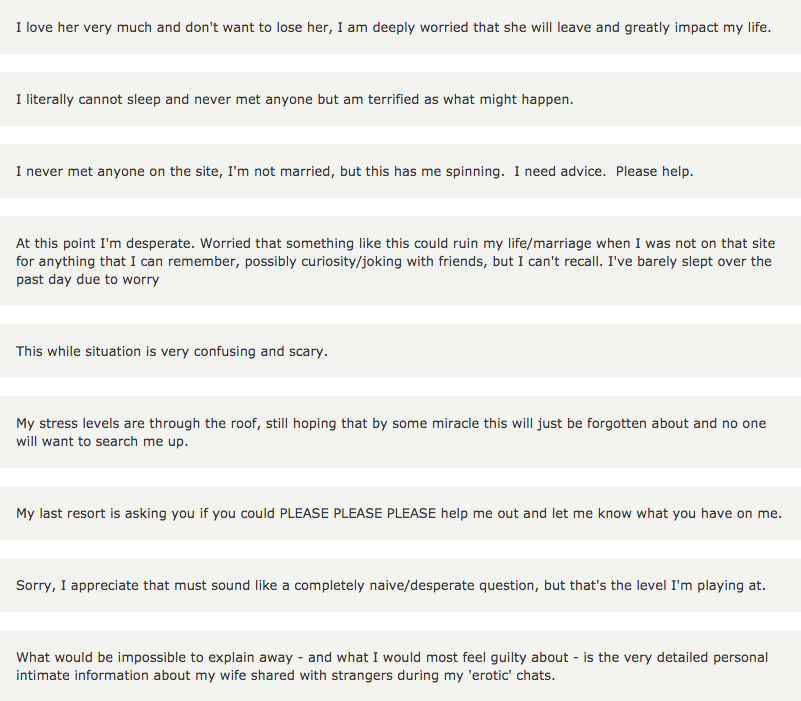The height and width of the screenshot is (701, 801).
Task: Select the message 'What would be impossible to explain away'
Action: (400, 666)
